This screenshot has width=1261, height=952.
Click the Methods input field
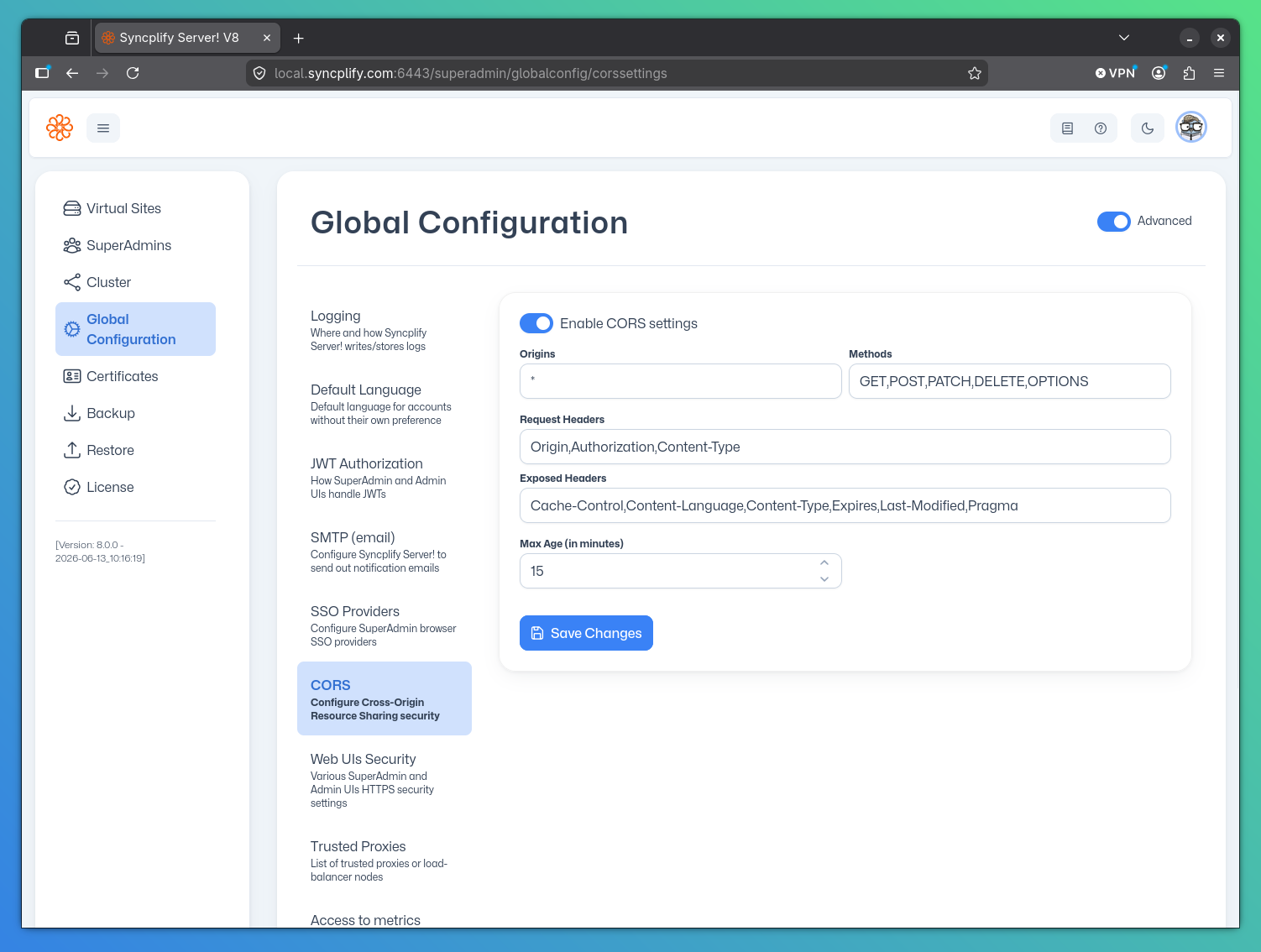coord(1010,381)
